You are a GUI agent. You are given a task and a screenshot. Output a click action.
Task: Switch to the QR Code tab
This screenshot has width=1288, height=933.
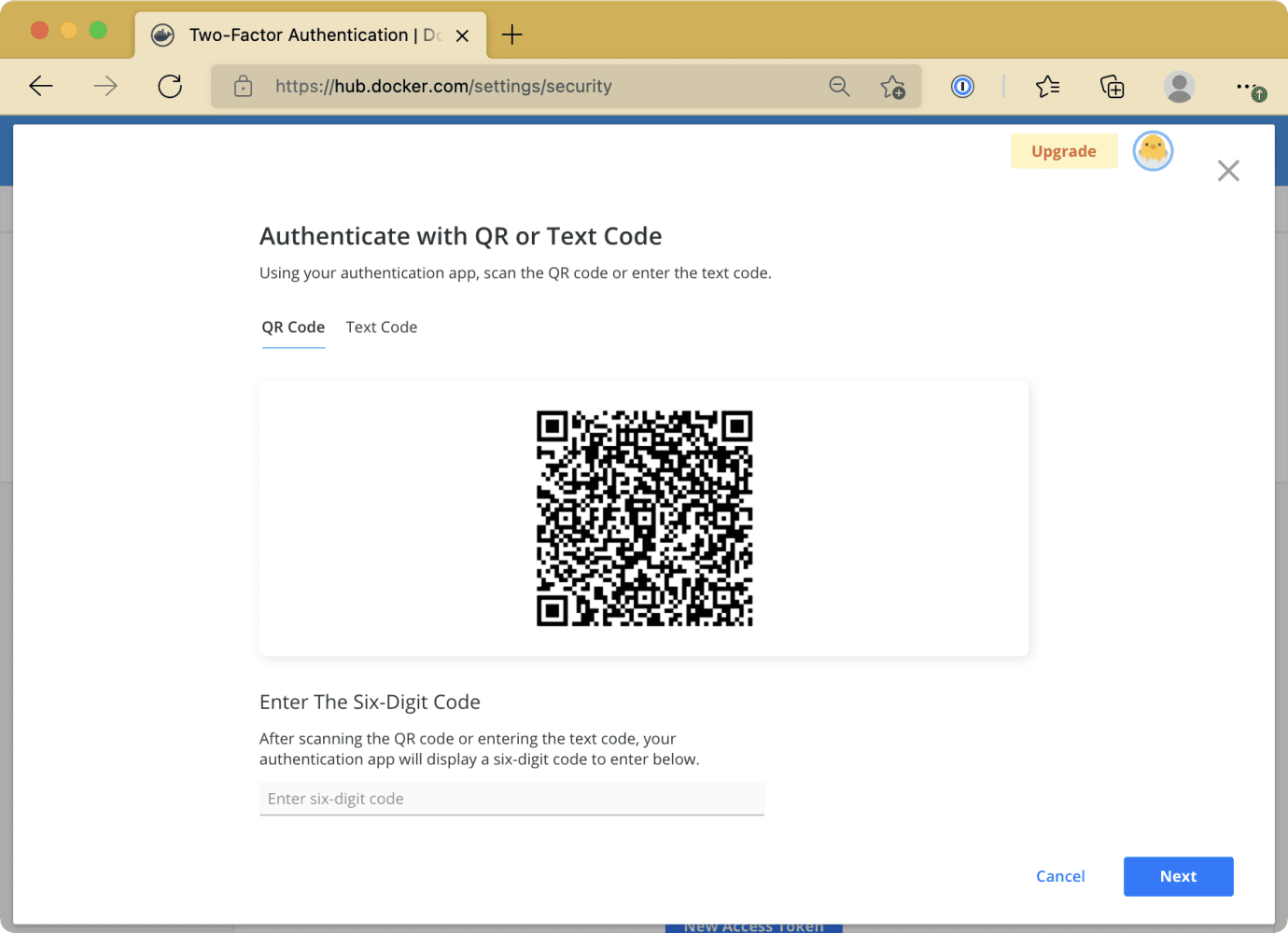pos(293,327)
